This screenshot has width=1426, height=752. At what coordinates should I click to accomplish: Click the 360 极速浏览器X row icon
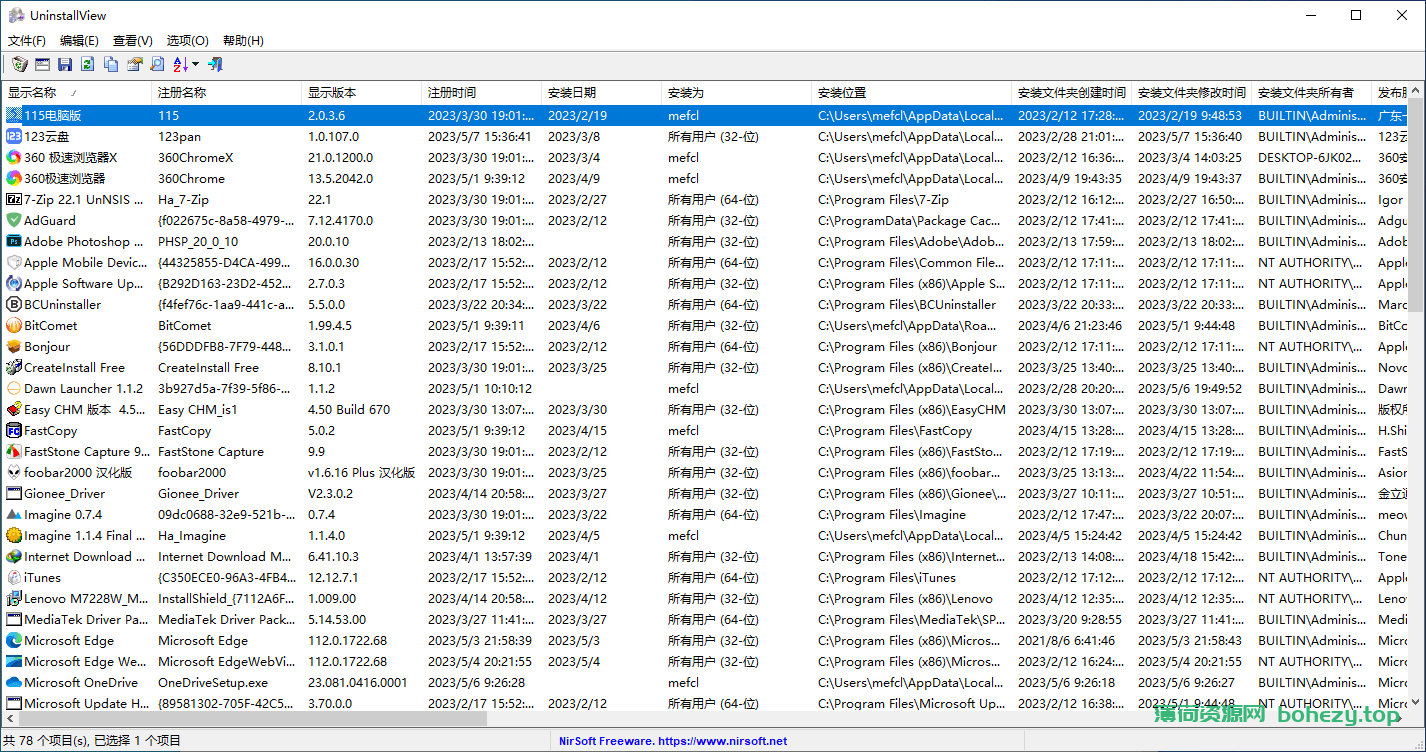click(14, 157)
